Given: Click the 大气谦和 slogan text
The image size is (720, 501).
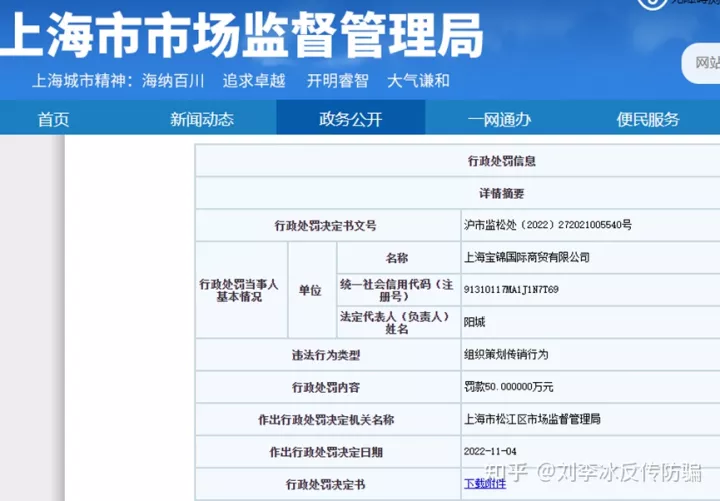Looking at the screenshot, I should coord(418,81).
